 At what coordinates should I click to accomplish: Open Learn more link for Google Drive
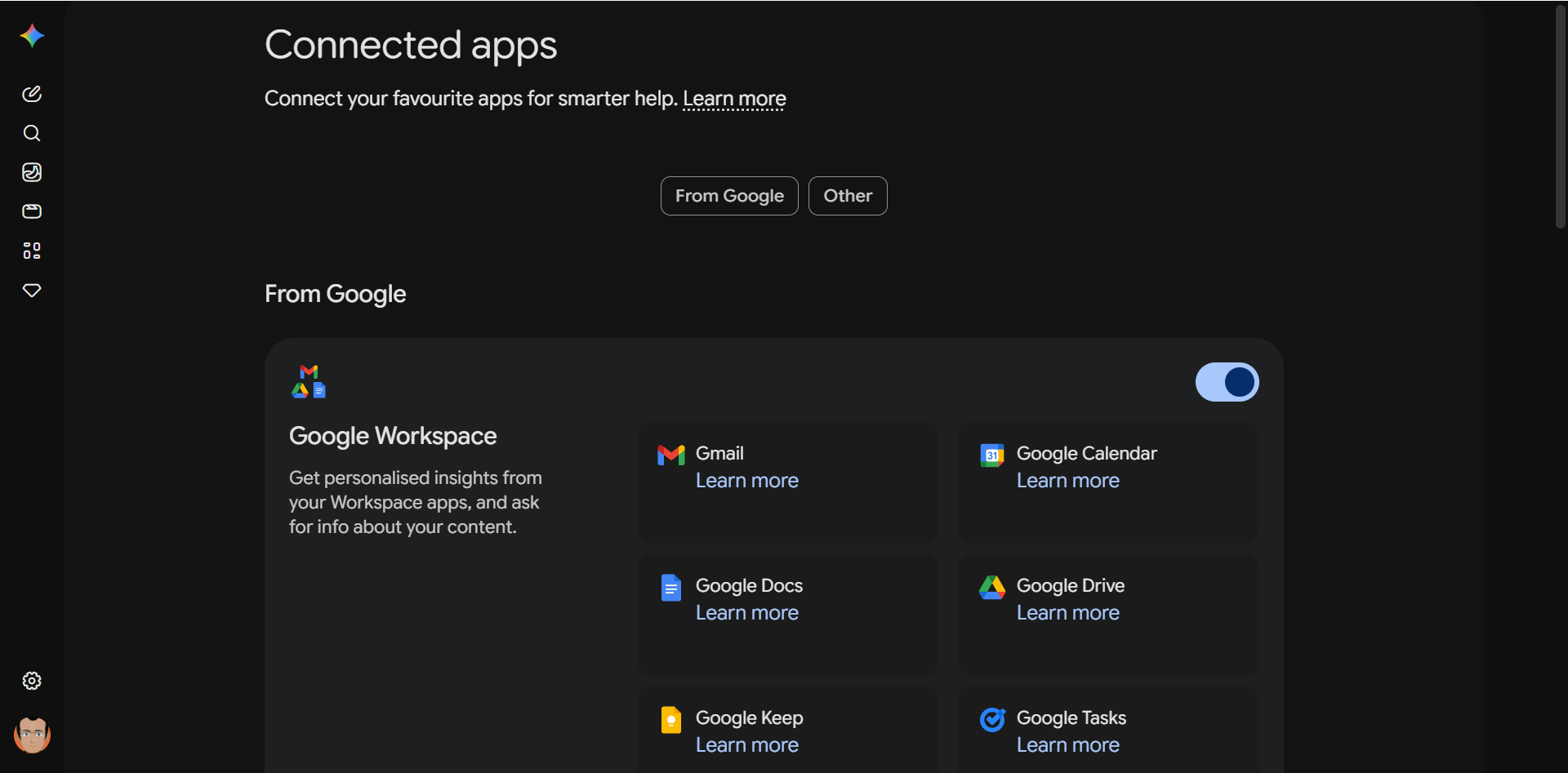coord(1068,613)
